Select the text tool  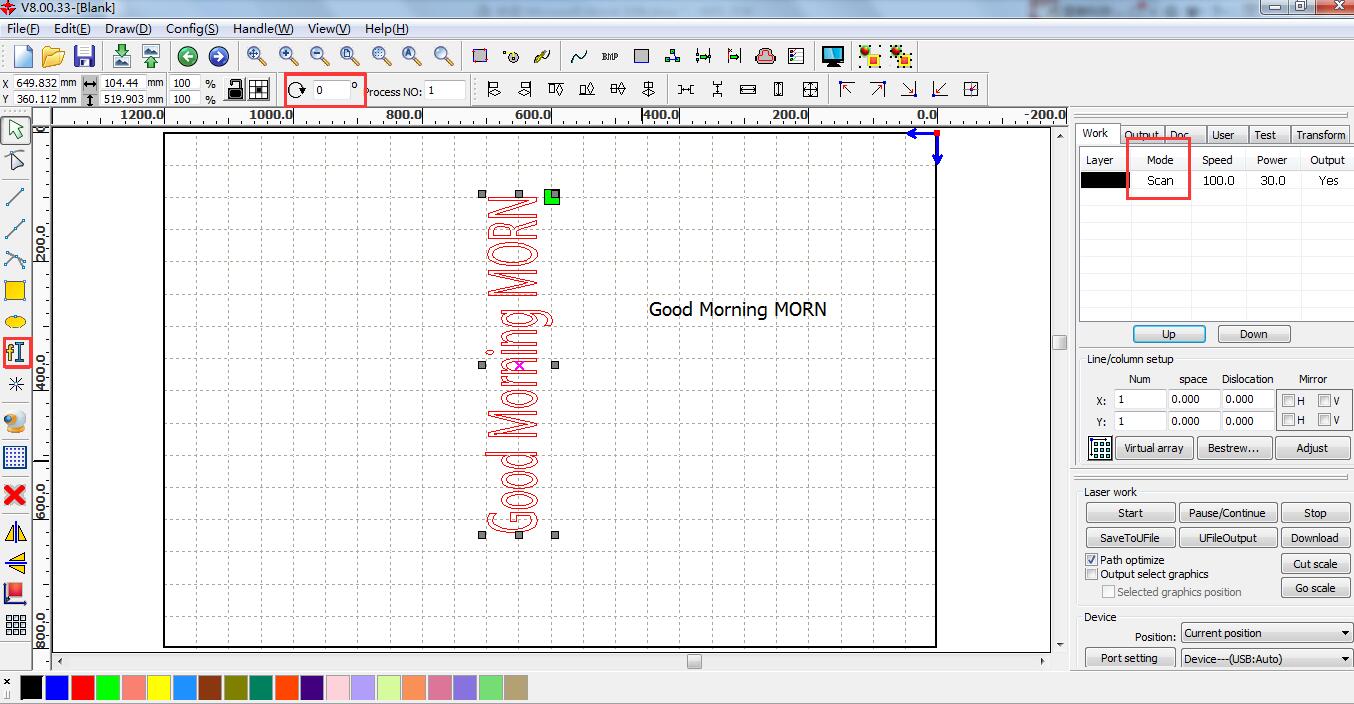(15, 352)
